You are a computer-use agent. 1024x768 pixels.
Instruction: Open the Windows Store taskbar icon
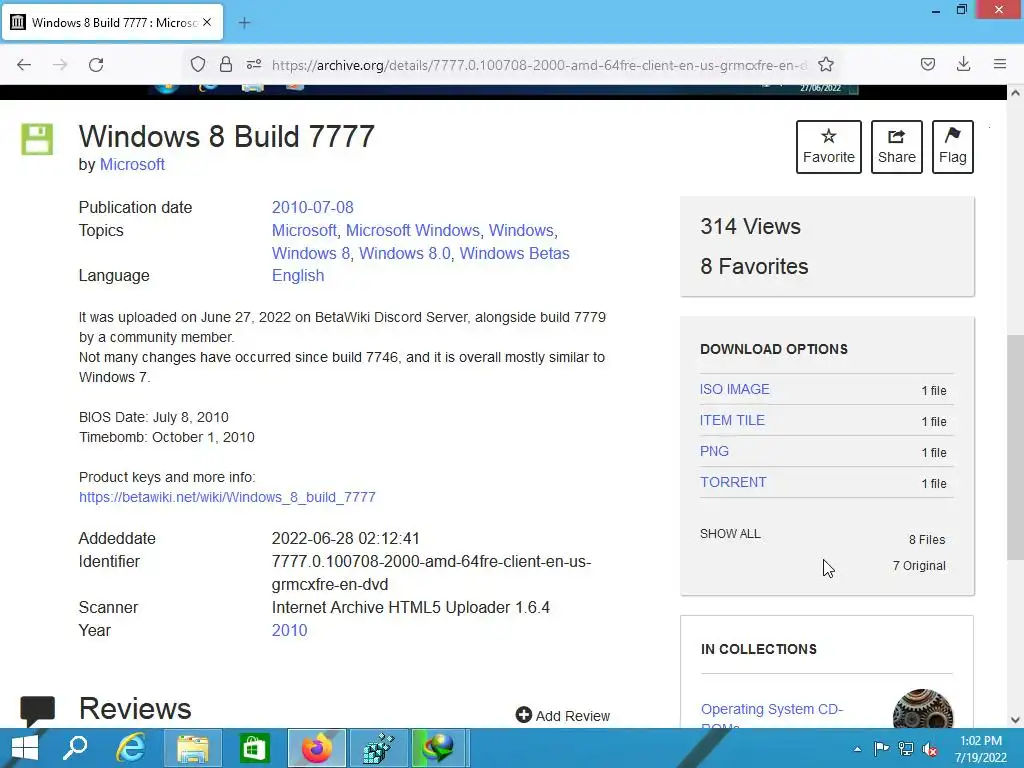point(255,748)
